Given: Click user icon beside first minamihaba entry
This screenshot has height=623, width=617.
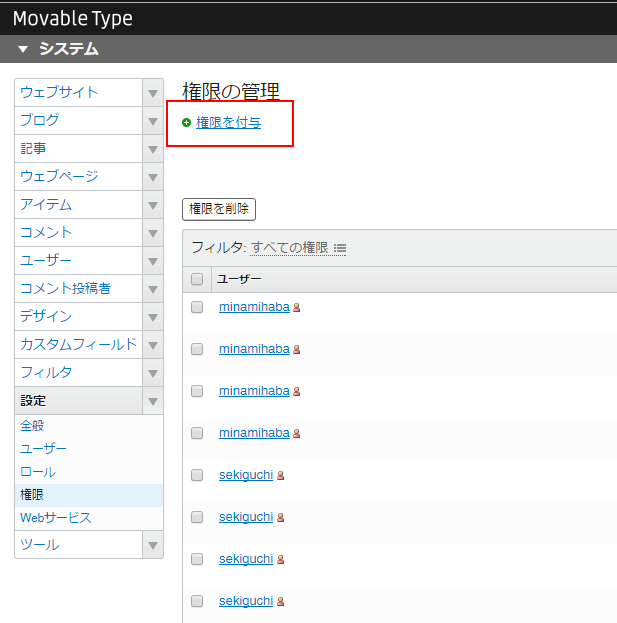Looking at the screenshot, I should (x=297, y=308).
